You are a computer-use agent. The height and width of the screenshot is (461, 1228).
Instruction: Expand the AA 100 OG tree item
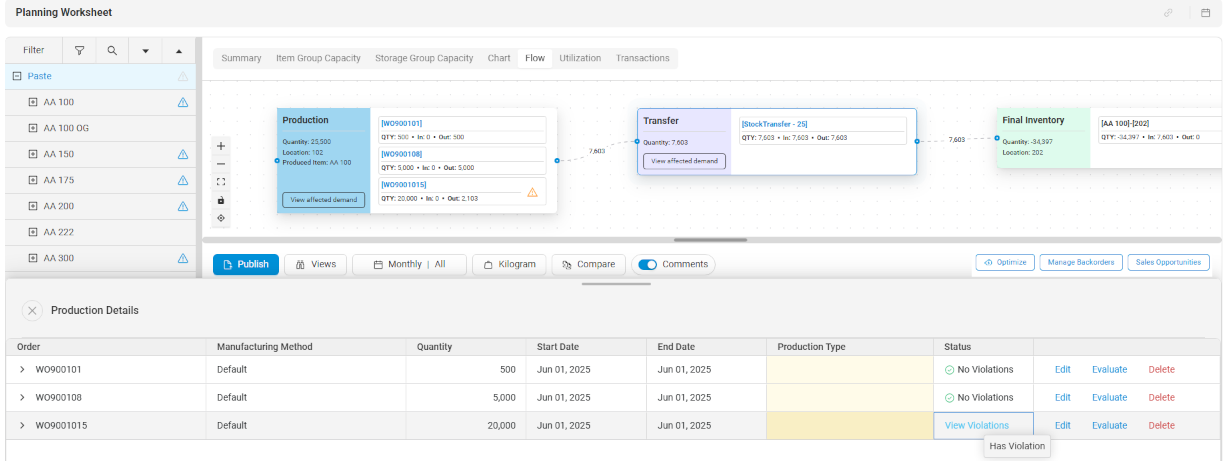[33, 128]
